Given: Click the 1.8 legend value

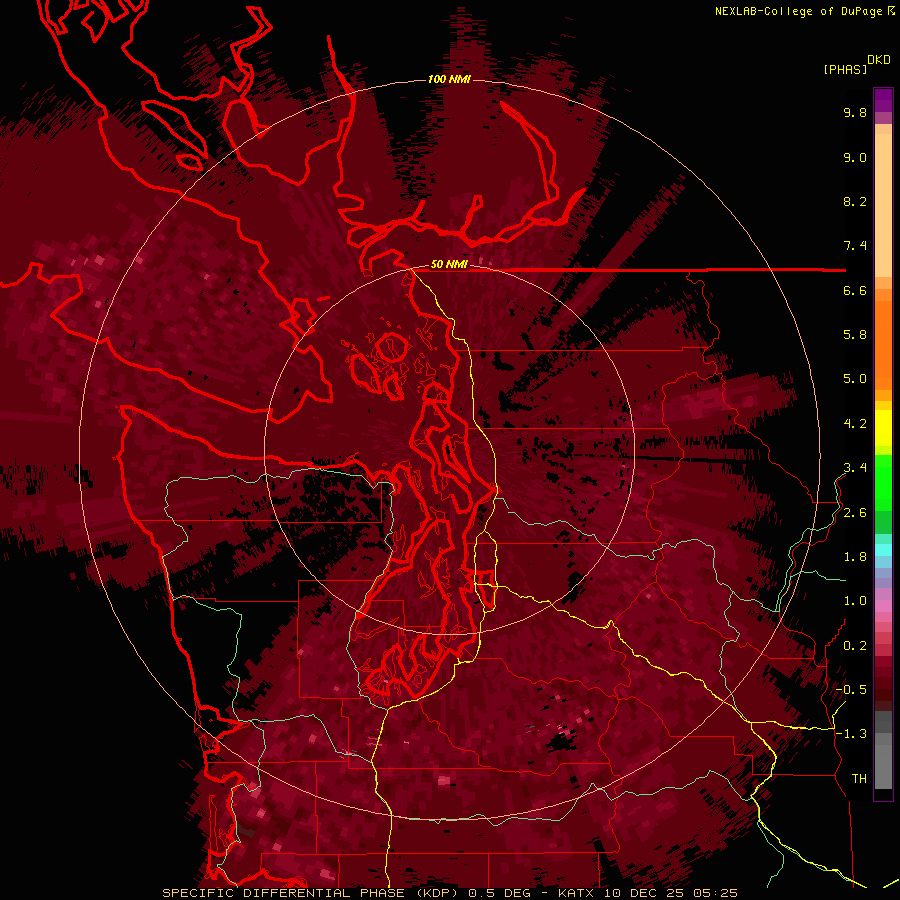Looking at the screenshot, I should click(855, 557).
